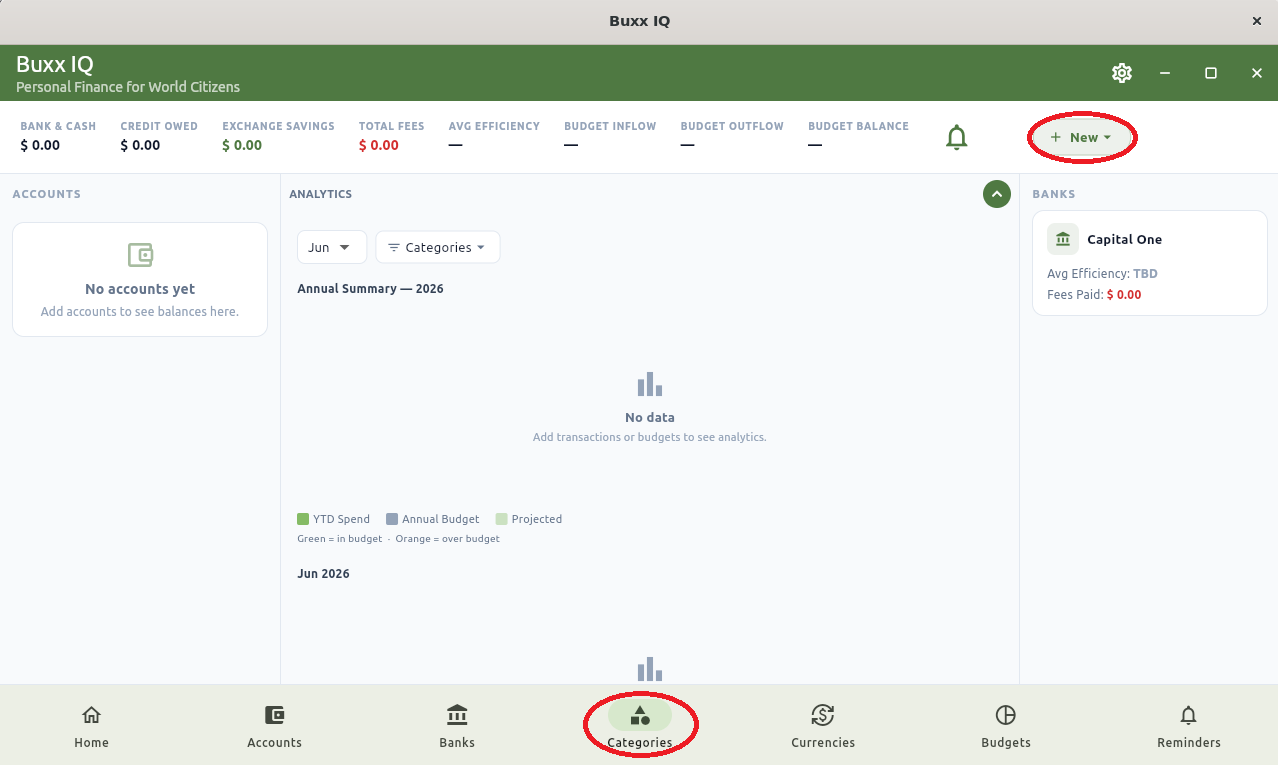Open the Accounts wallet icon
The image size is (1278, 765).
[x=274, y=715]
